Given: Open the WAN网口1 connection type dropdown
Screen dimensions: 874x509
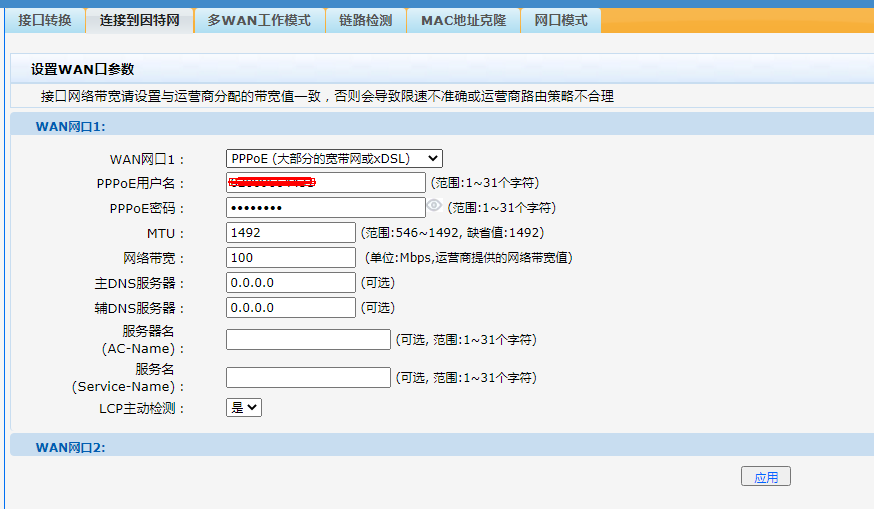Looking at the screenshot, I should pos(334,159).
